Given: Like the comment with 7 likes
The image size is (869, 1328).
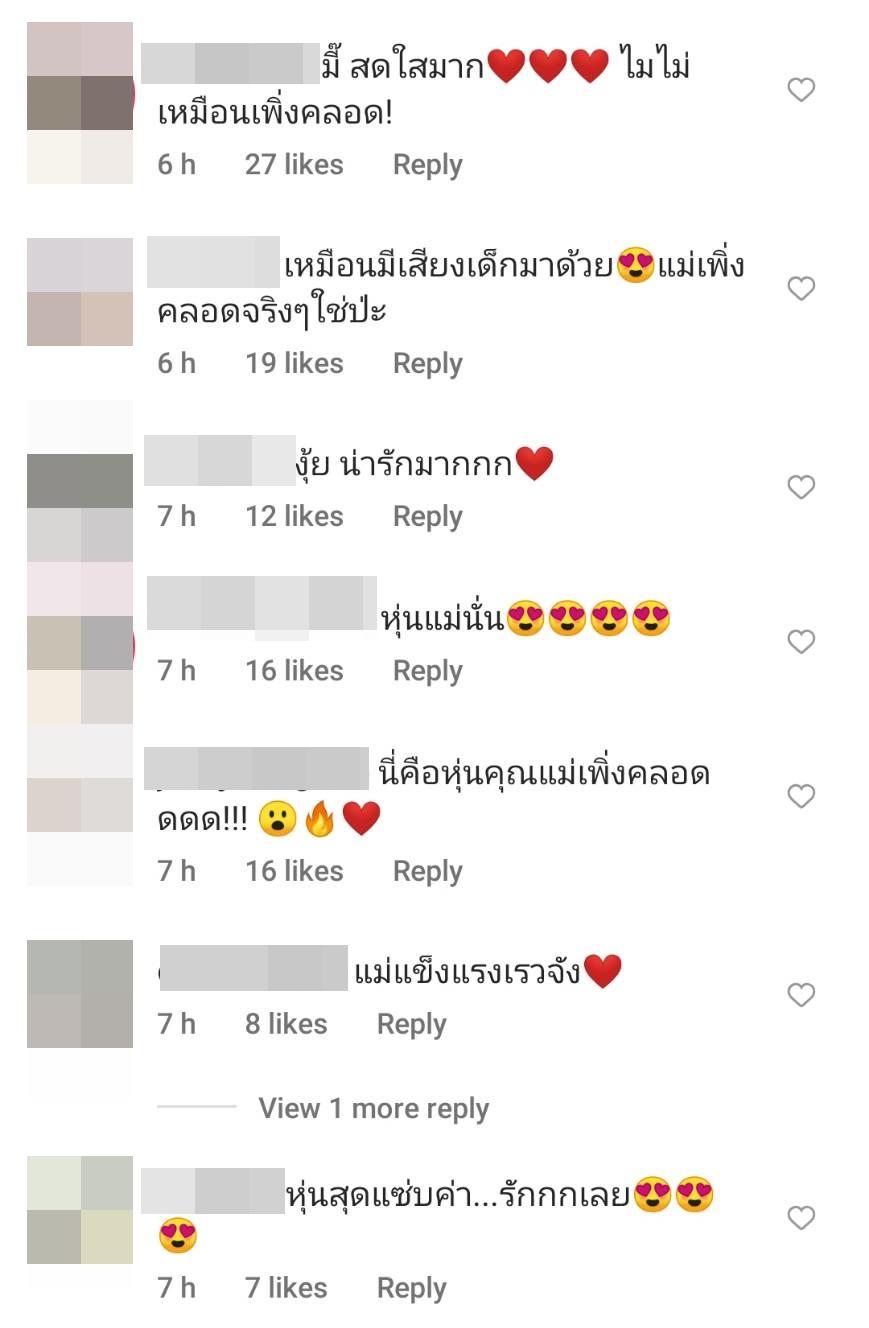Looking at the screenshot, I should (801, 1218).
